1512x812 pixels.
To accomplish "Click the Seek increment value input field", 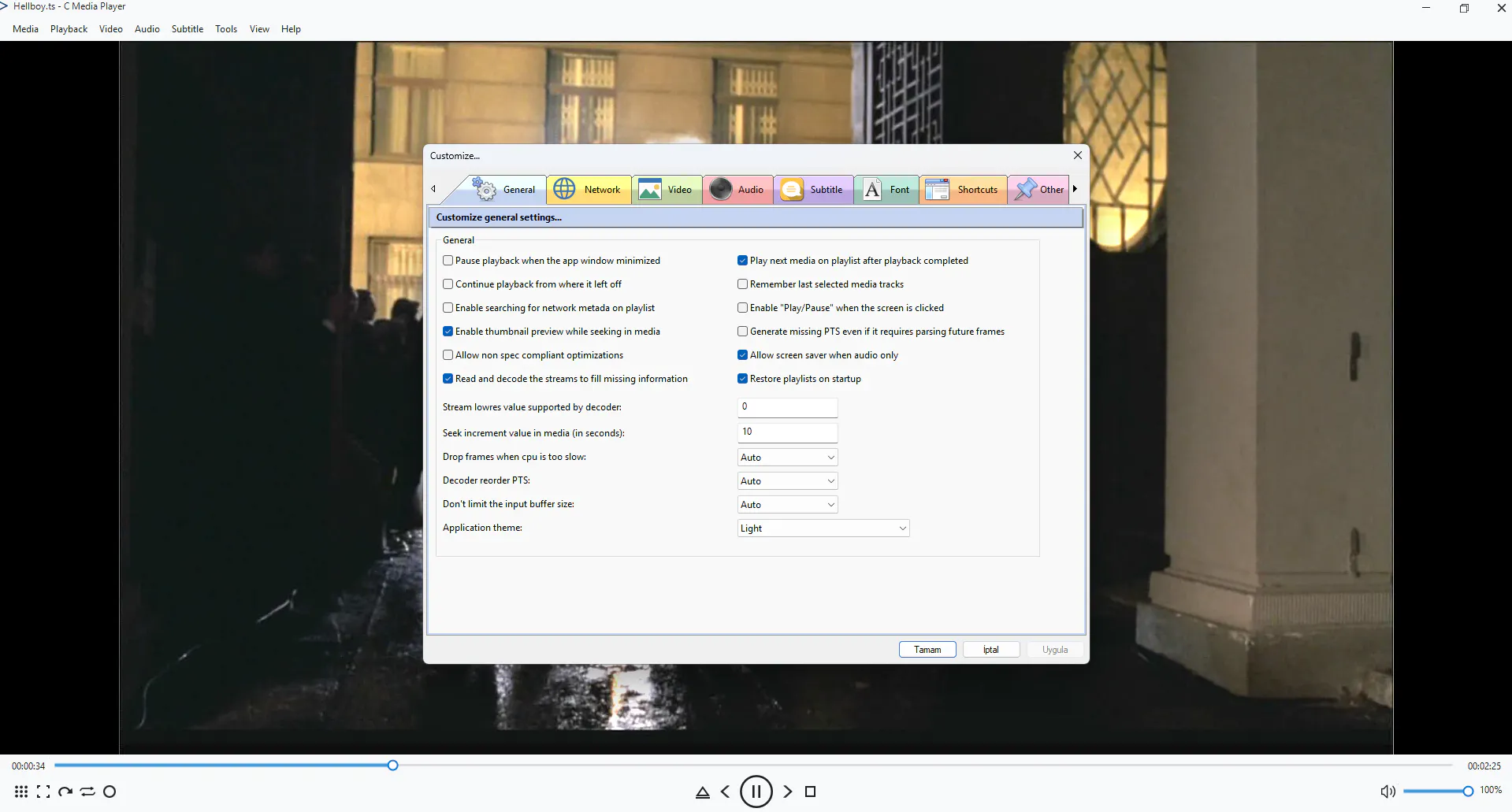I will 787,432.
